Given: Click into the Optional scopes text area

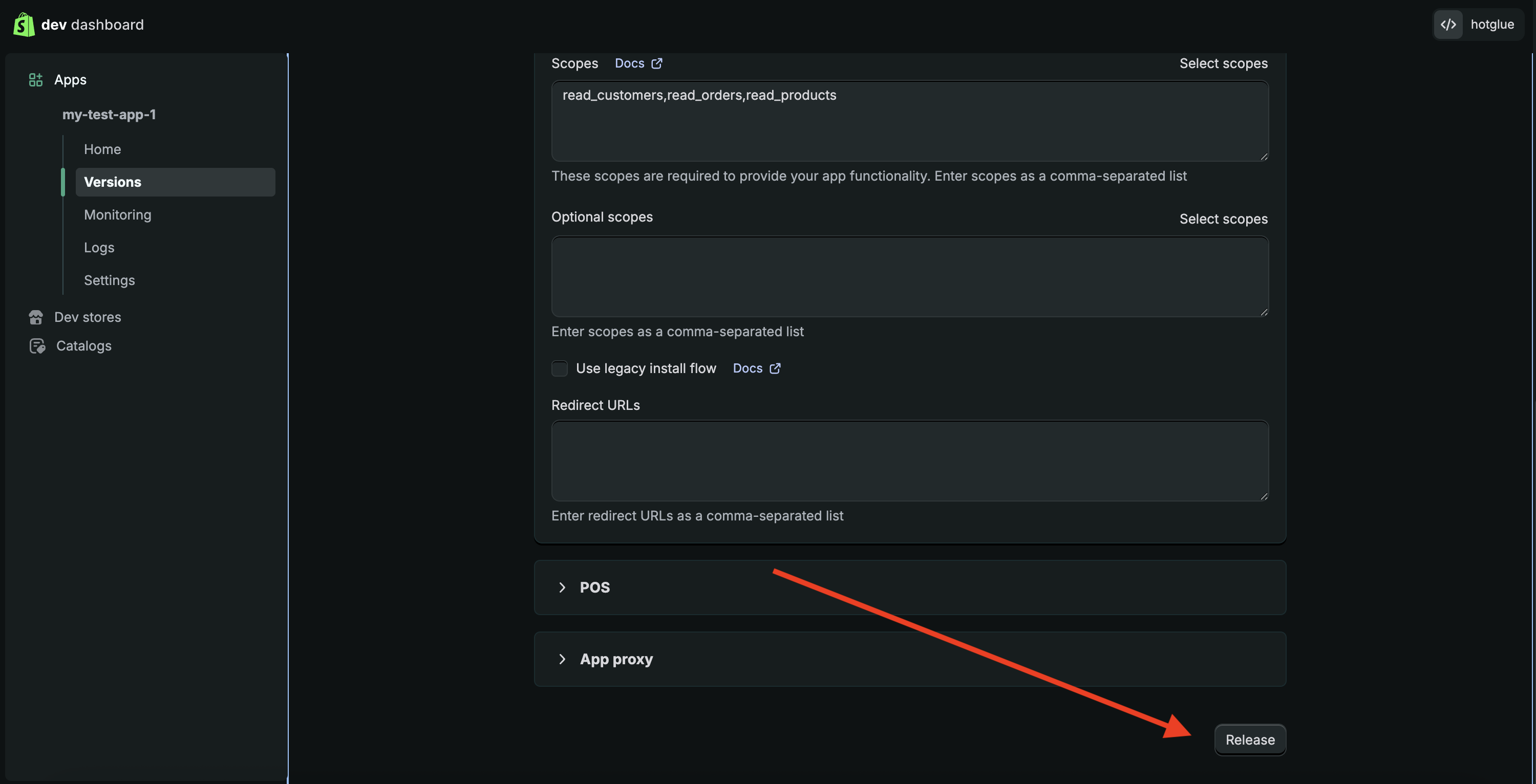Looking at the screenshot, I should 909,276.
